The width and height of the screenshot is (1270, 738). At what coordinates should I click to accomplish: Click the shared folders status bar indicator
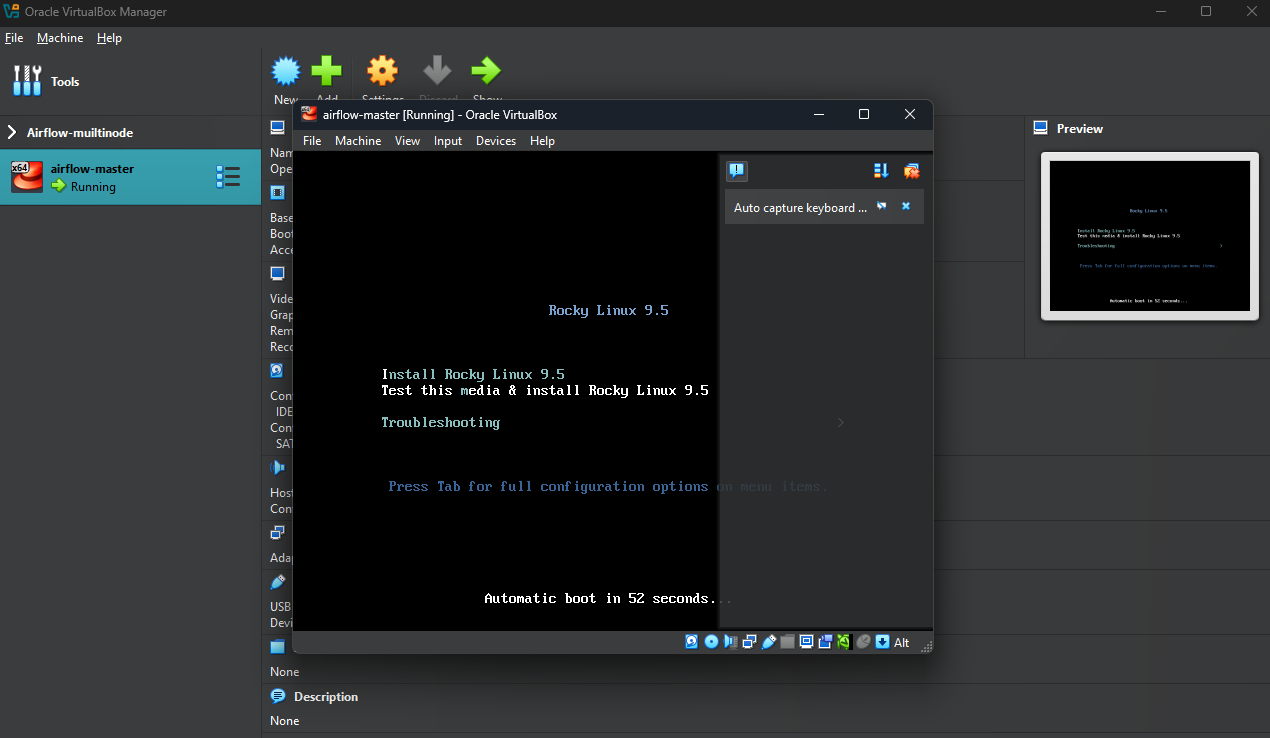(787, 642)
